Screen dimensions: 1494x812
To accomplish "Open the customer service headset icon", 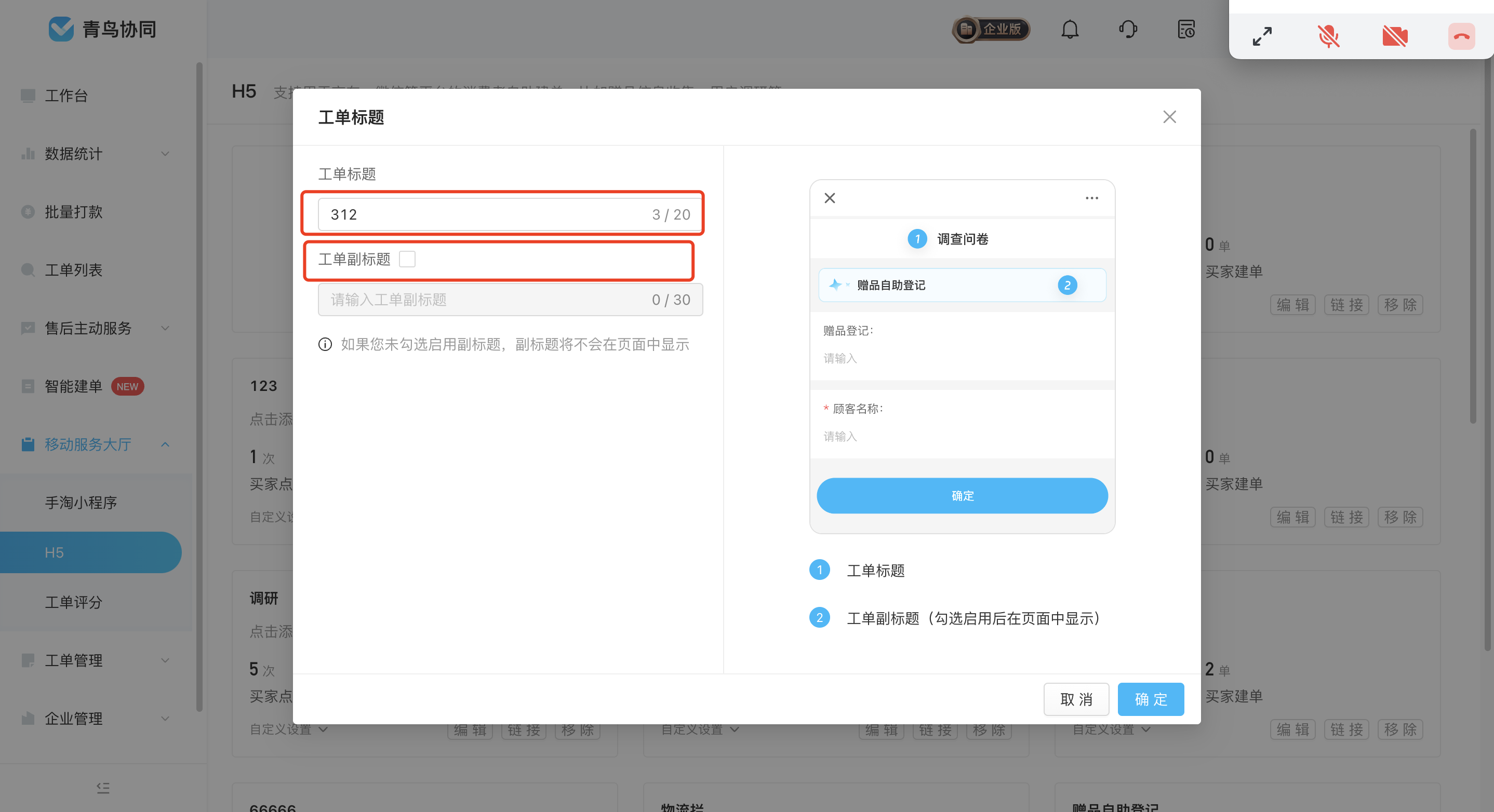I will (x=1127, y=29).
